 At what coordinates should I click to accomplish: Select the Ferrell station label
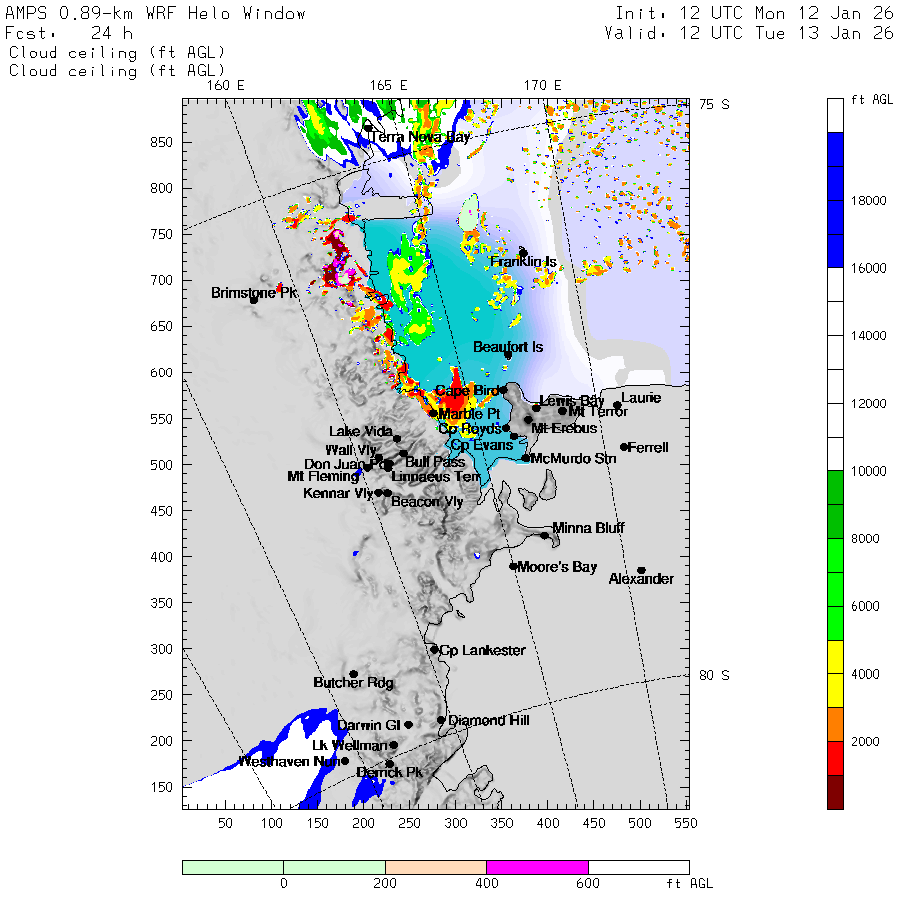click(648, 447)
